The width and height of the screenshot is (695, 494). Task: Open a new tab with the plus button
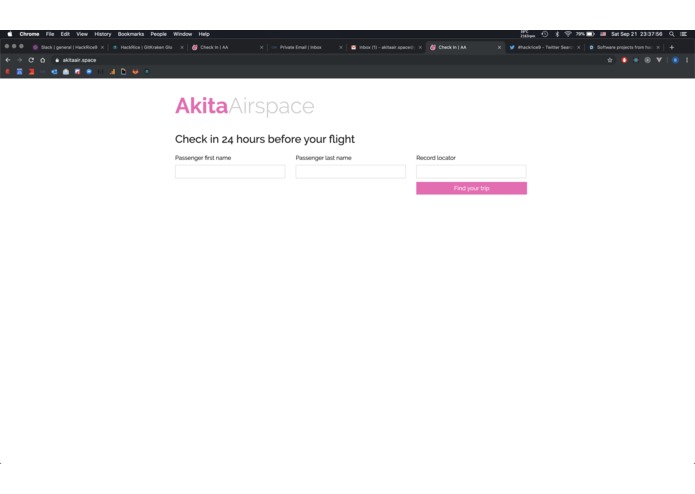click(672, 47)
